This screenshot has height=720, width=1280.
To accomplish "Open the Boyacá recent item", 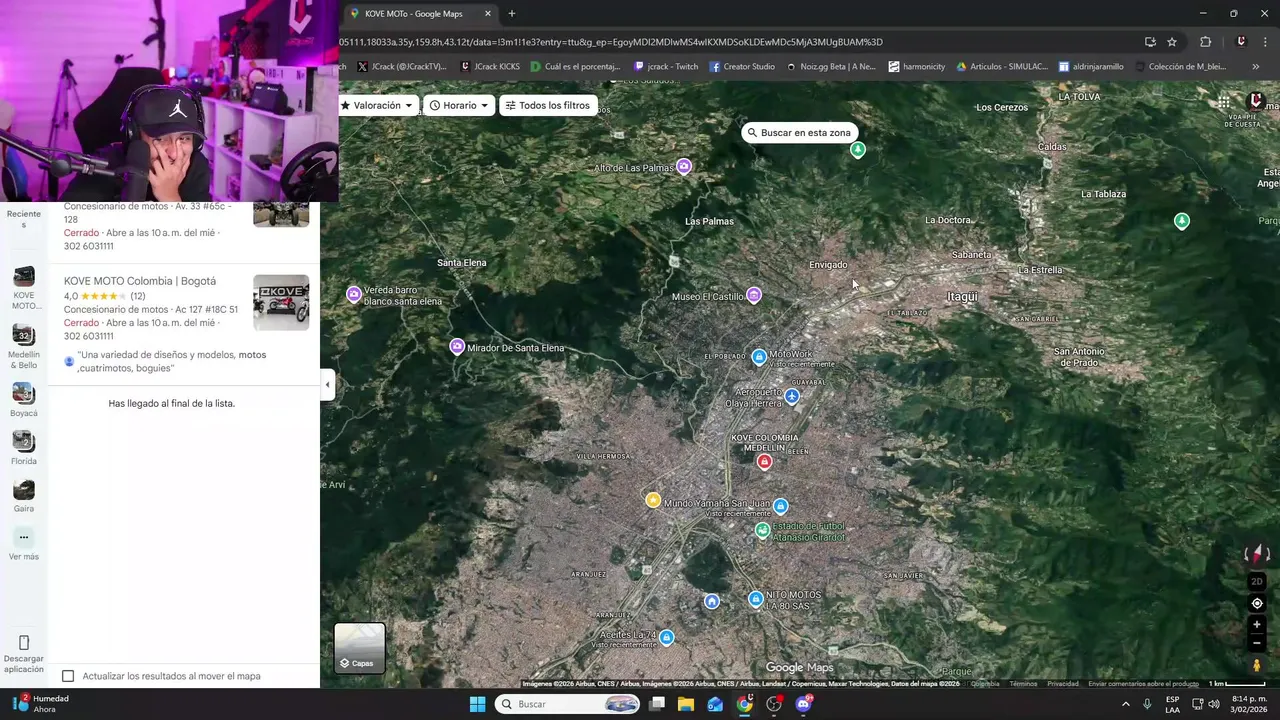I will tap(24, 400).
